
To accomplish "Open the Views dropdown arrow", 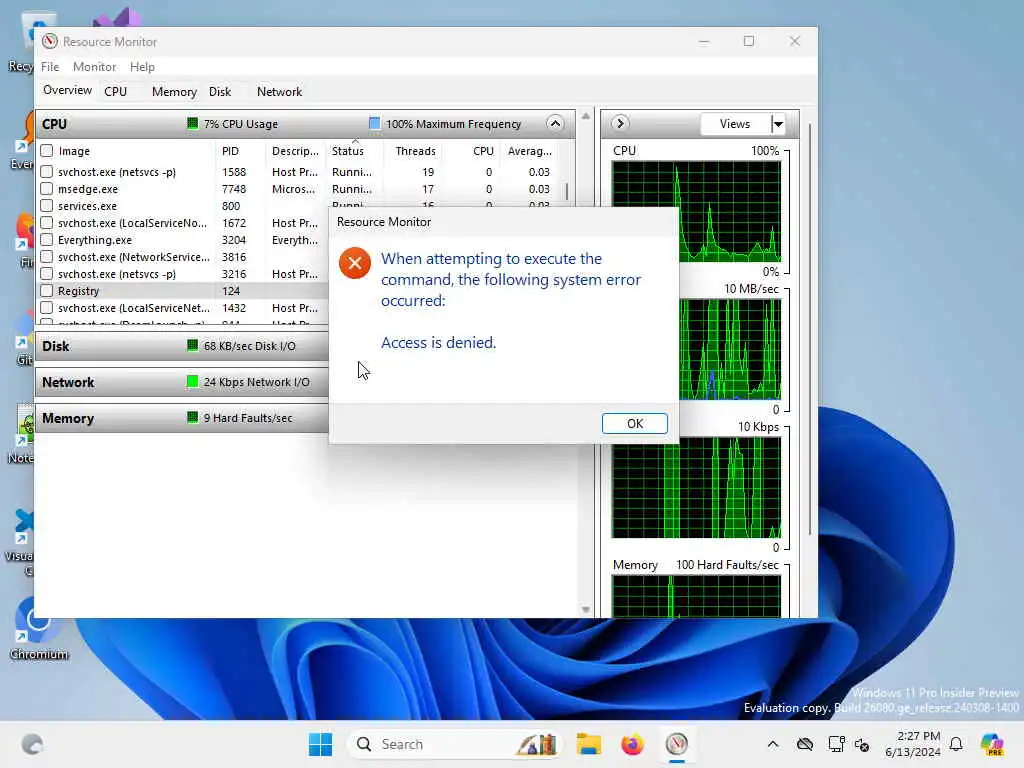I will point(778,123).
